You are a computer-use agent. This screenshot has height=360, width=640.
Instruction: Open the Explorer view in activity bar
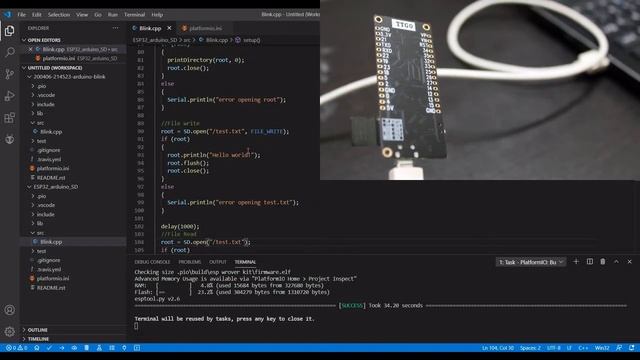point(10,31)
